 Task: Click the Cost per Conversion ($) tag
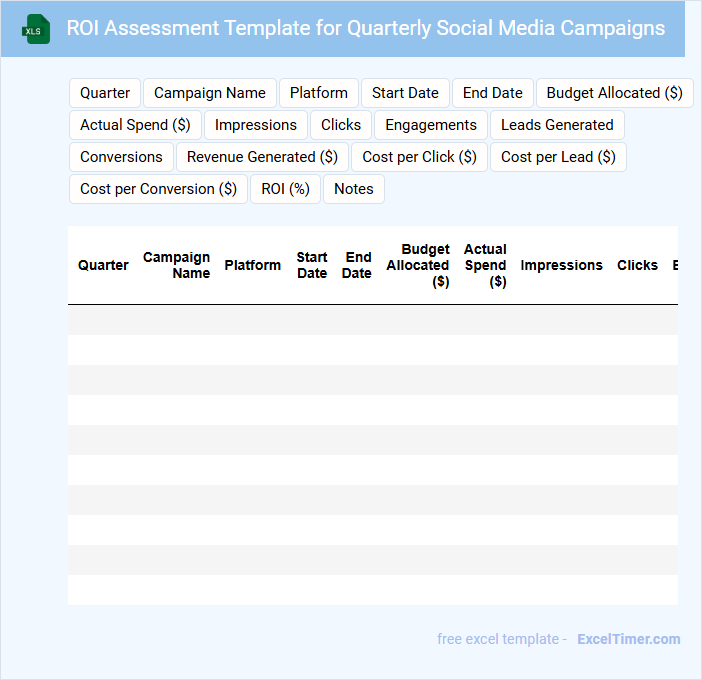click(158, 189)
